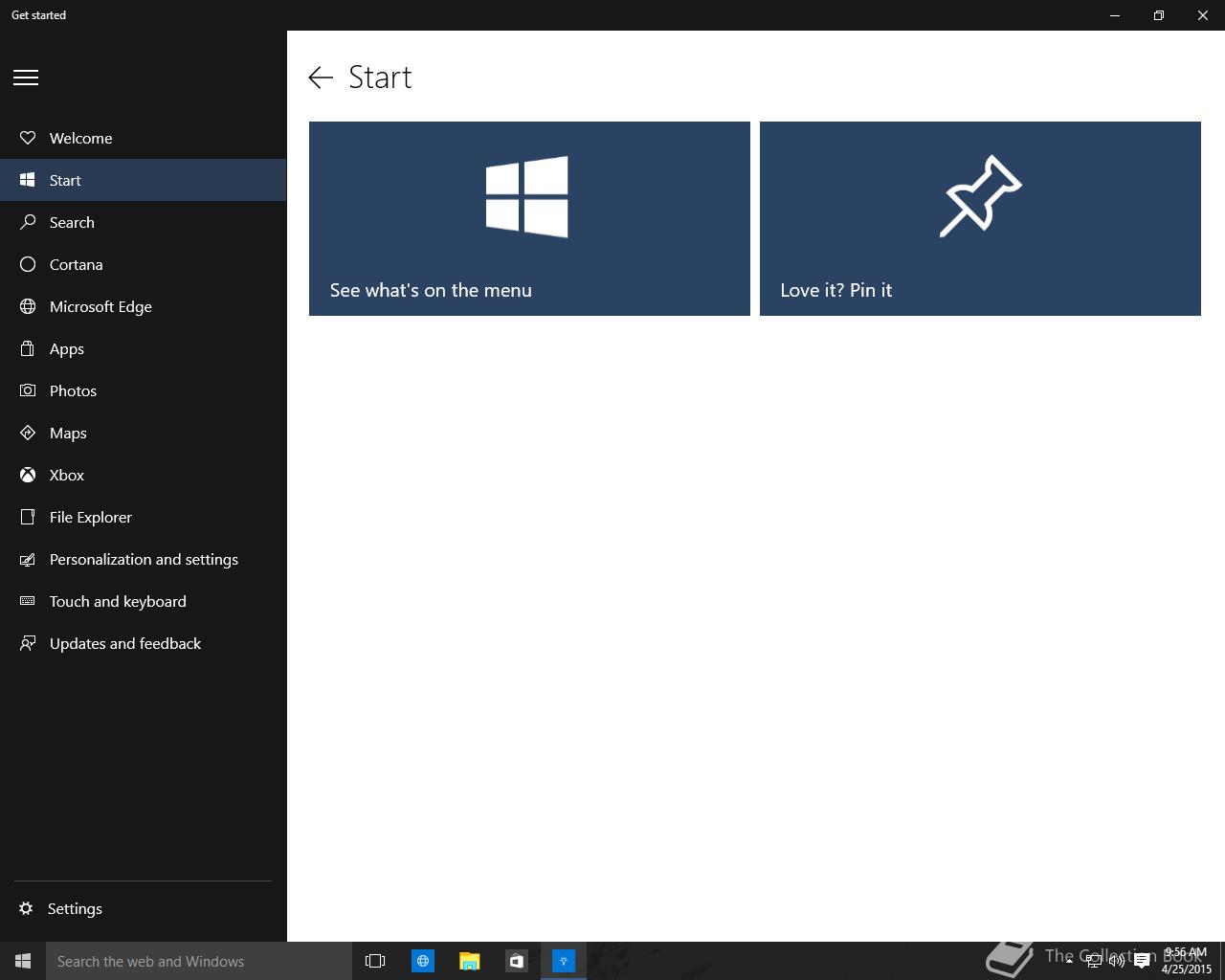Go back using the arrow beside Start
Viewport: 1225px width, 980px height.
tap(321, 78)
